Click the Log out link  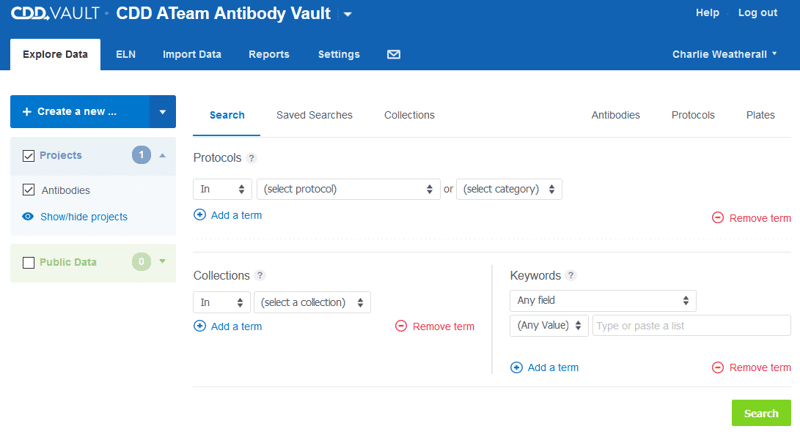pyautogui.click(x=758, y=13)
